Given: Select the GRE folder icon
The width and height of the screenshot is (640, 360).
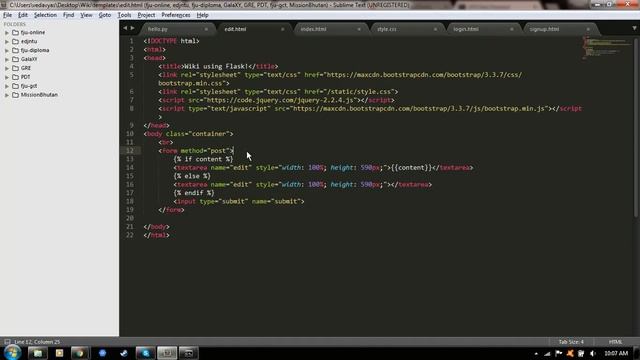Looking at the screenshot, I should coord(16,68).
